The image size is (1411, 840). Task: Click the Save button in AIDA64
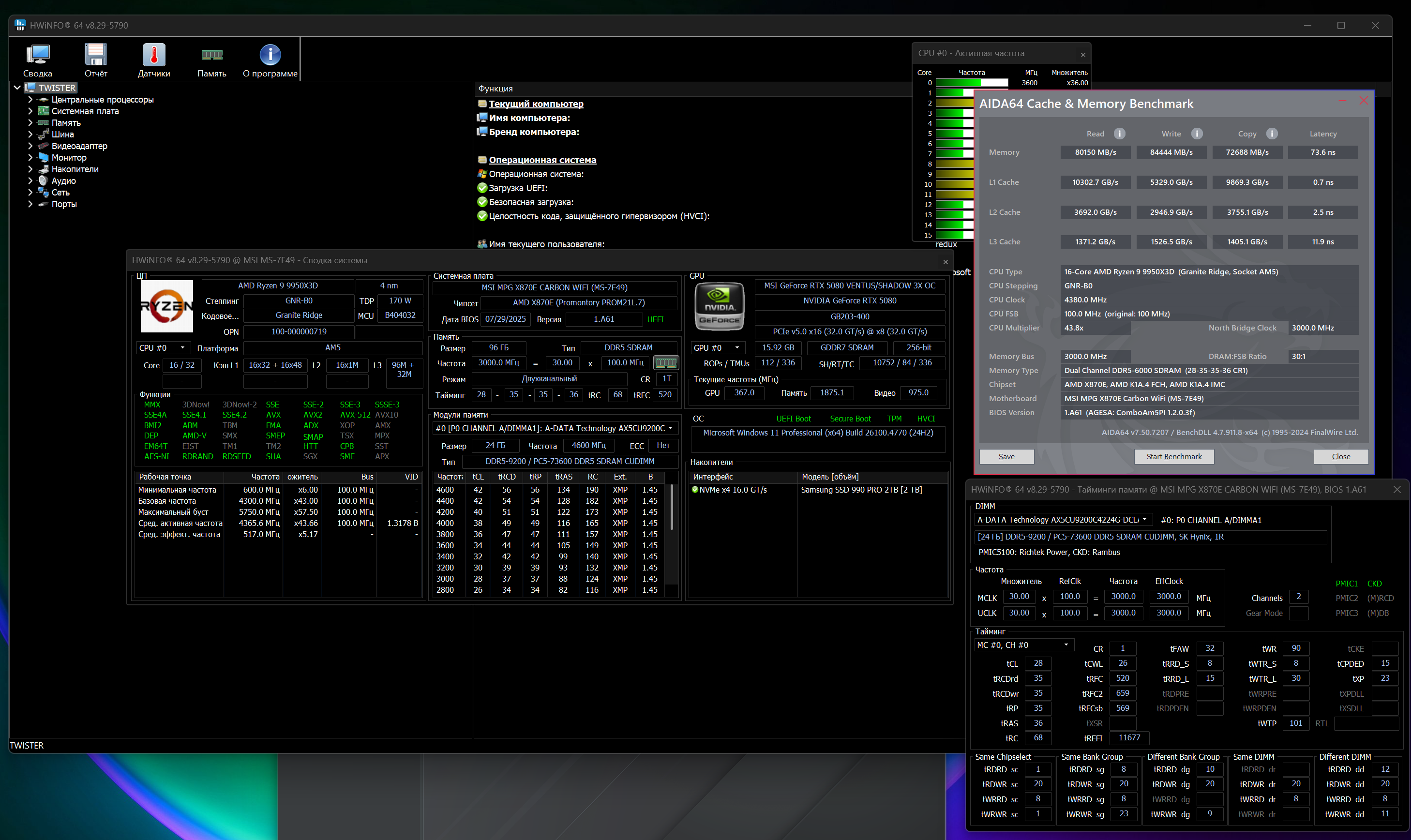pyautogui.click(x=1006, y=457)
